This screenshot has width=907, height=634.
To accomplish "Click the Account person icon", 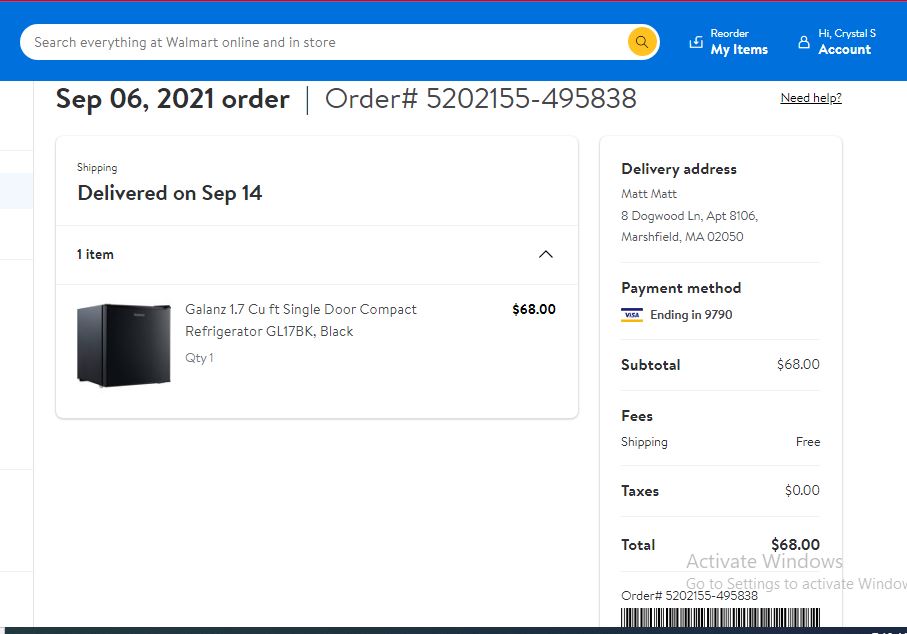I will point(803,42).
